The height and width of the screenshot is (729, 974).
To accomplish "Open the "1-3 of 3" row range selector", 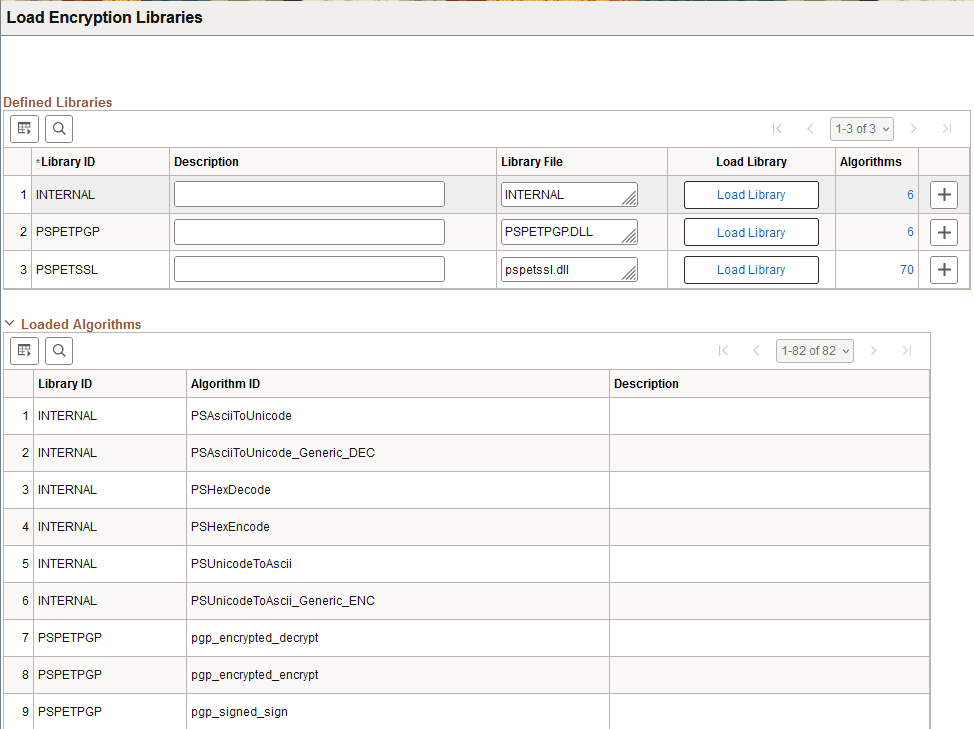I will coord(861,128).
